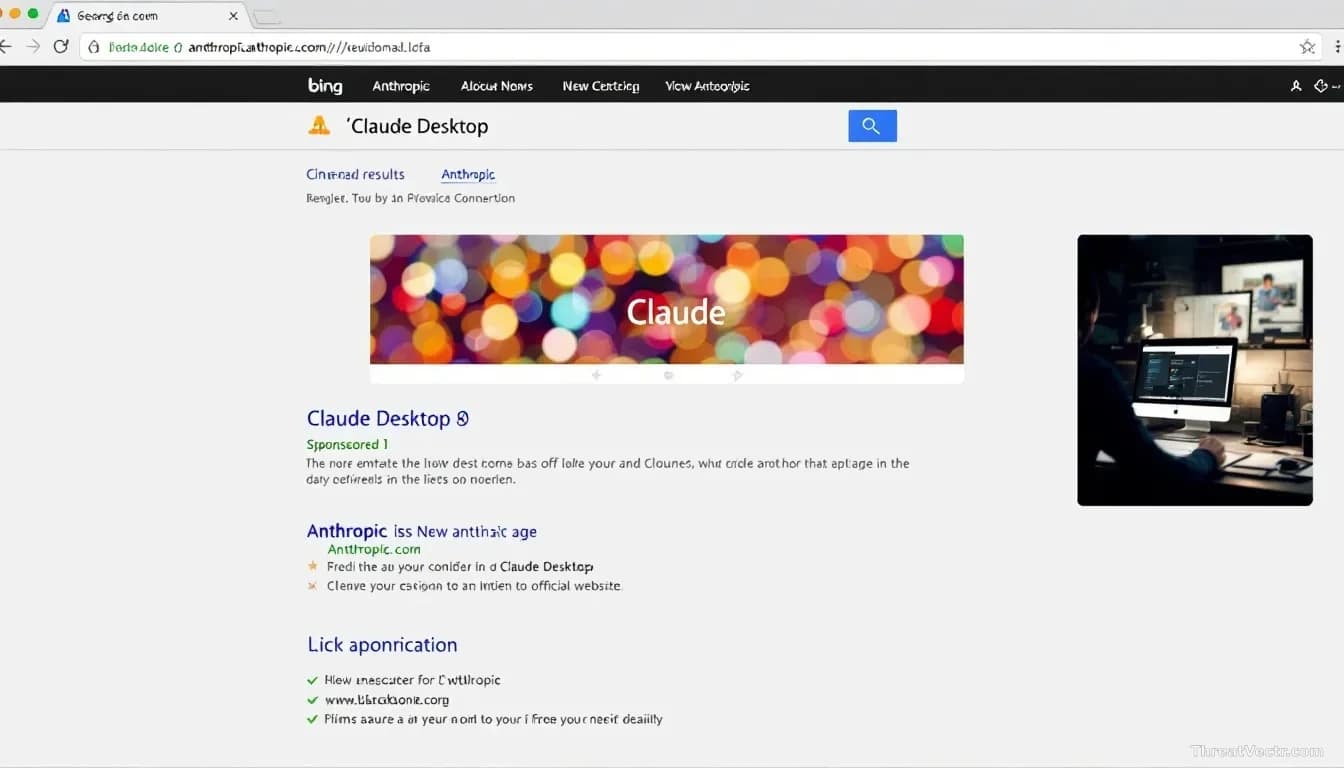Click the colorful Claude banner image
The width and height of the screenshot is (1344, 768).
pos(667,299)
